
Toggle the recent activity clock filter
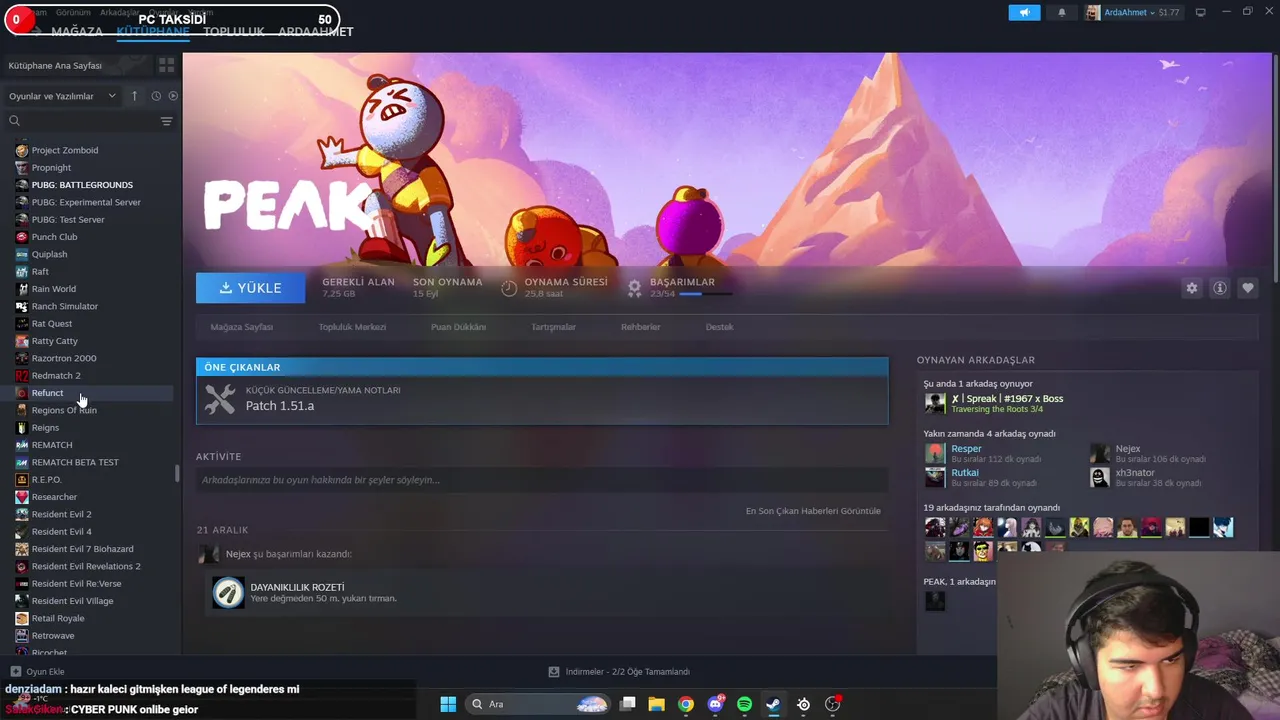[156, 96]
